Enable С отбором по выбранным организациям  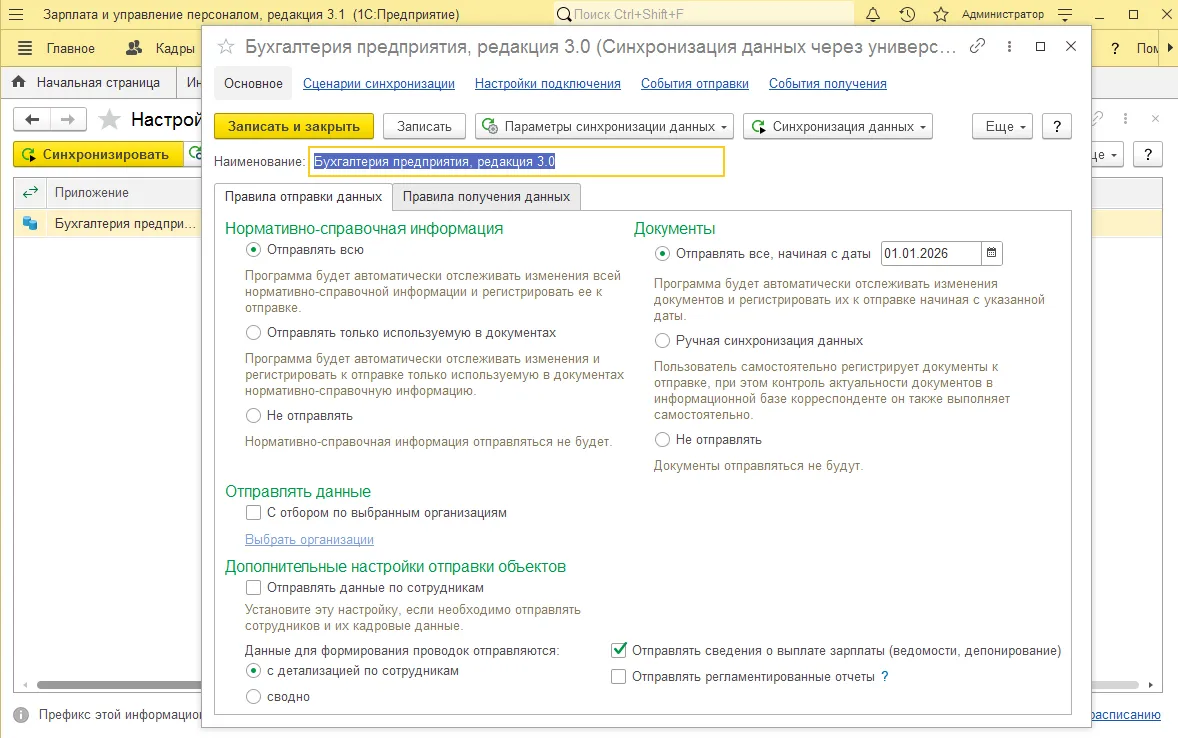[253, 513]
